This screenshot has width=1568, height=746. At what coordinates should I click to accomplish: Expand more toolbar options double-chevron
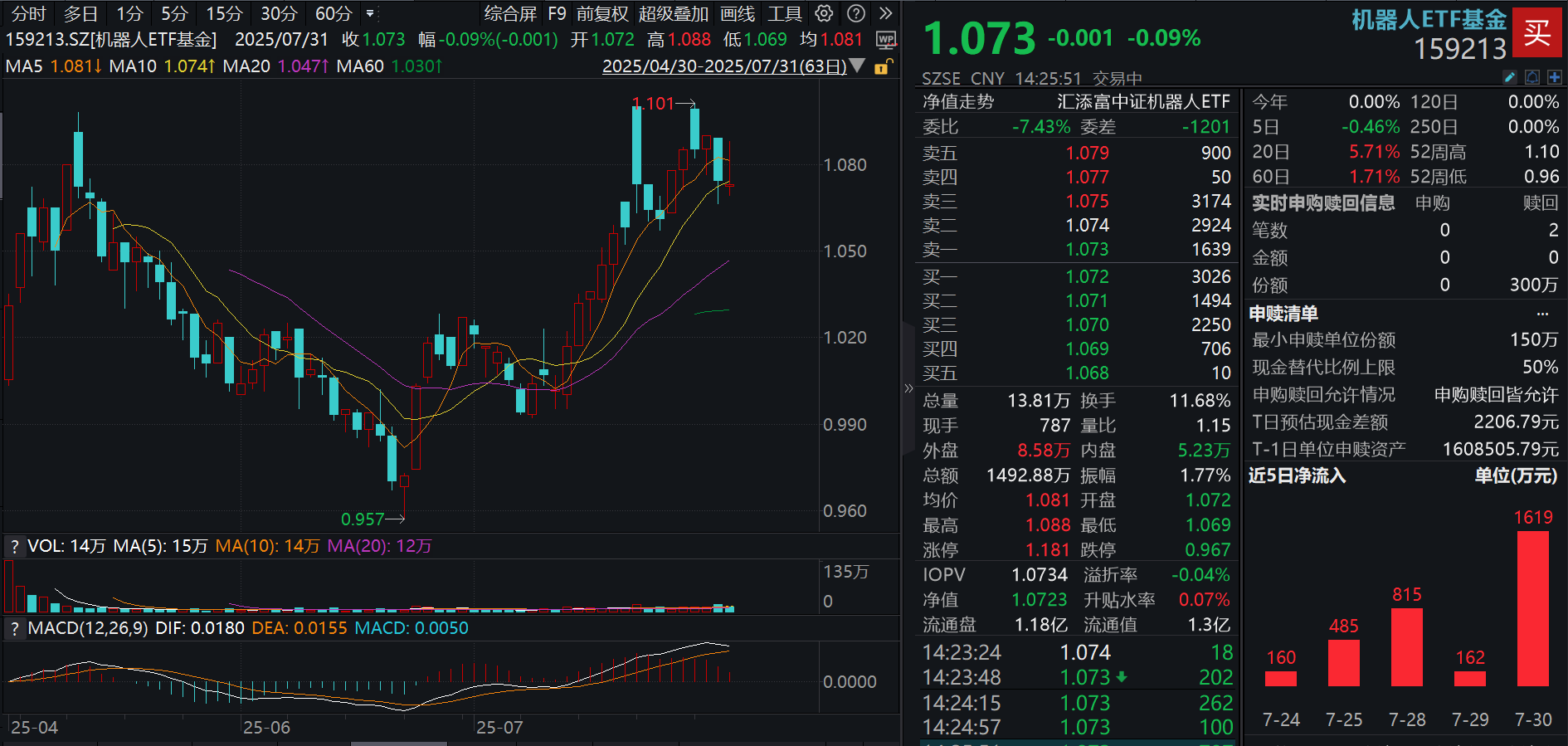click(x=886, y=13)
